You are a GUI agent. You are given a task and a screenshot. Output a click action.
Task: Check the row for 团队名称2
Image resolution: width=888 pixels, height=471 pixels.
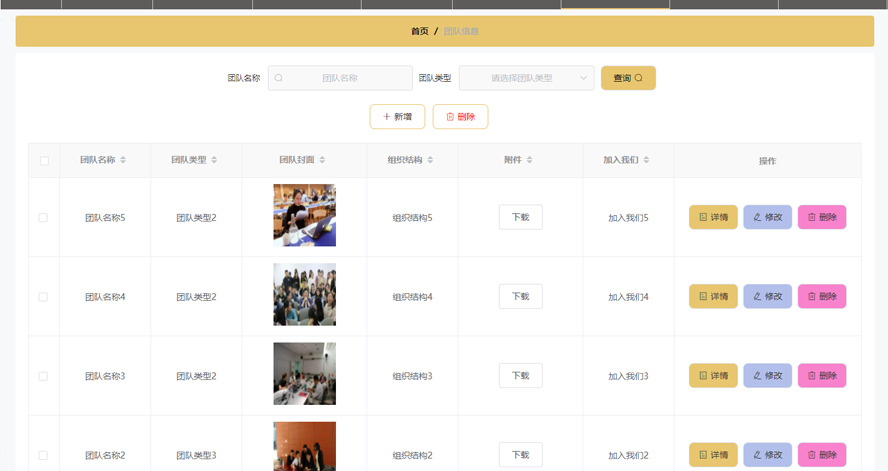(43, 455)
